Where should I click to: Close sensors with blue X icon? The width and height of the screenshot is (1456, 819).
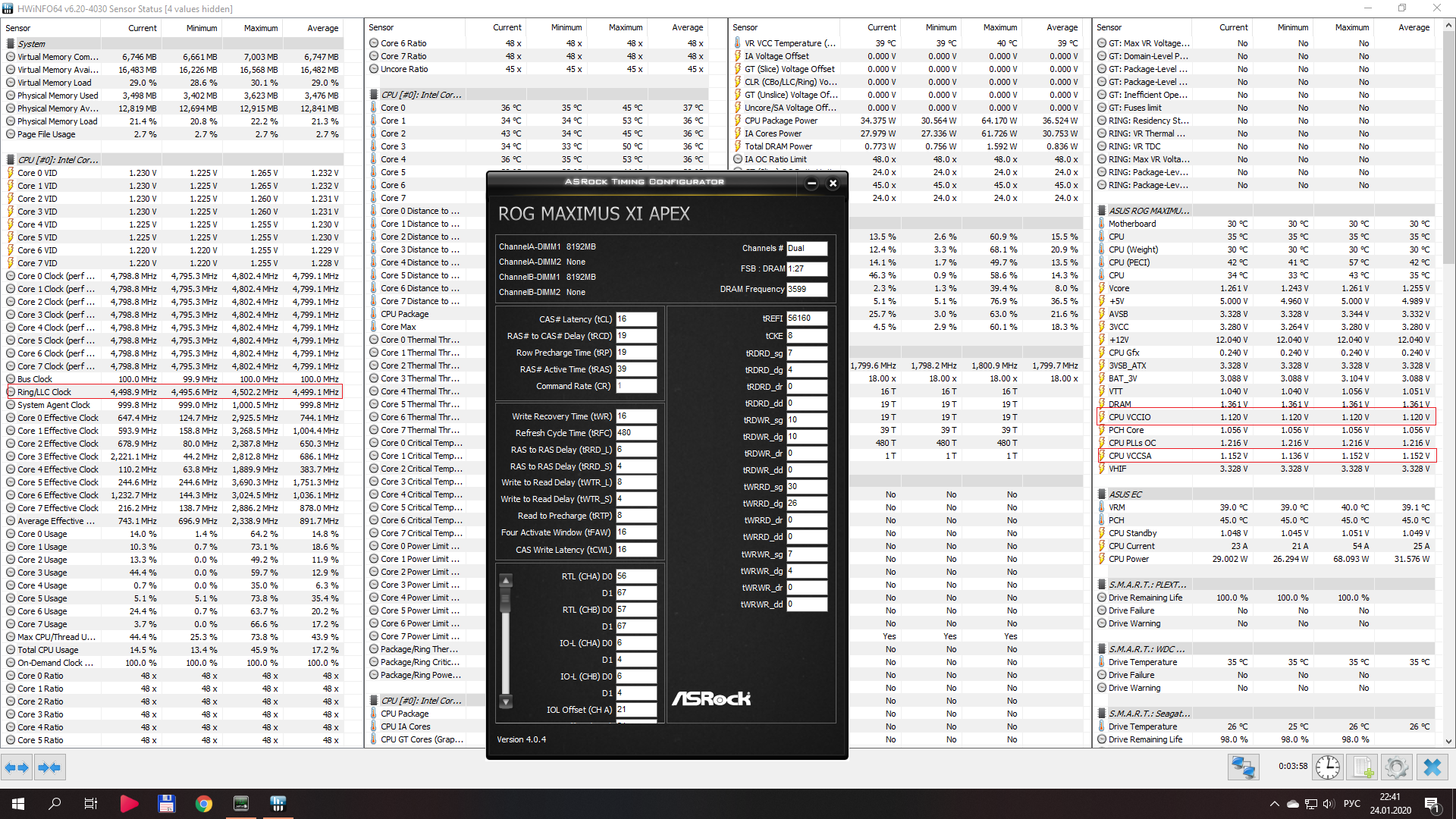[1432, 767]
